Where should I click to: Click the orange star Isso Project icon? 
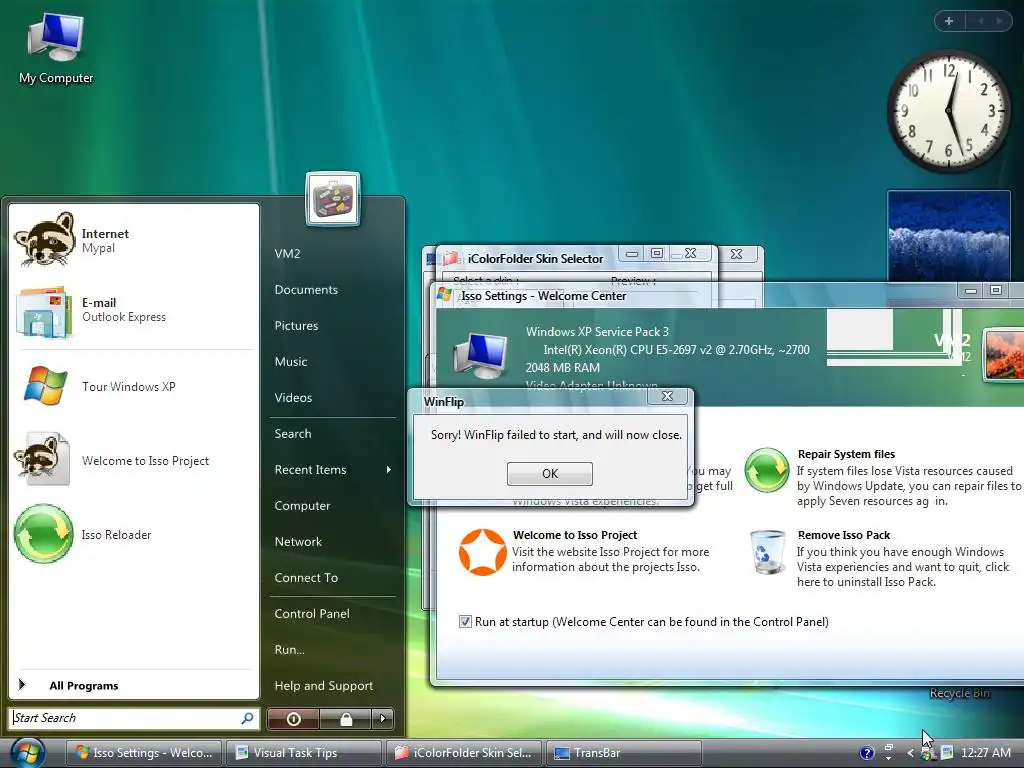point(482,552)
